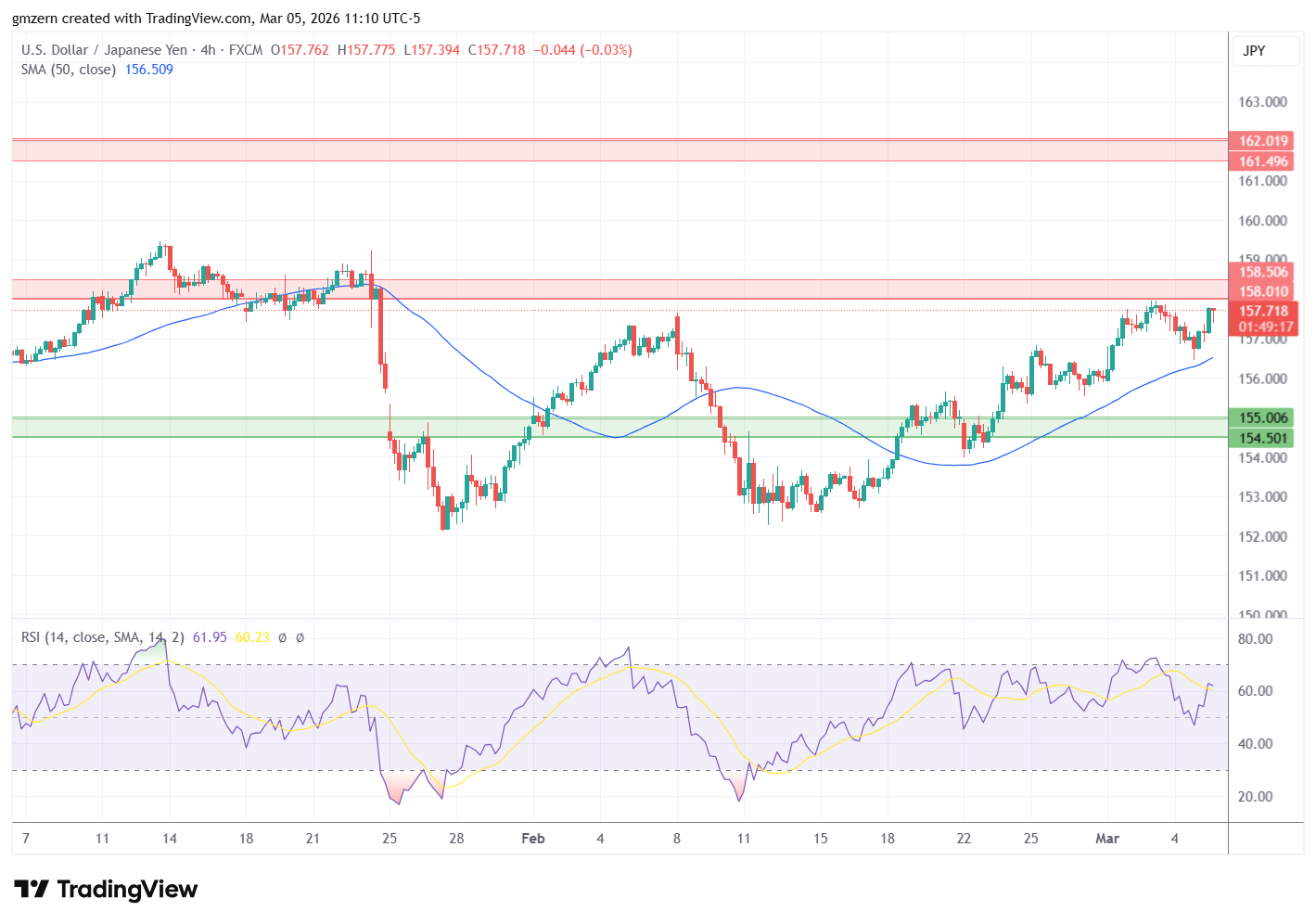Click the open price value O157.762

tap(300, 50)
